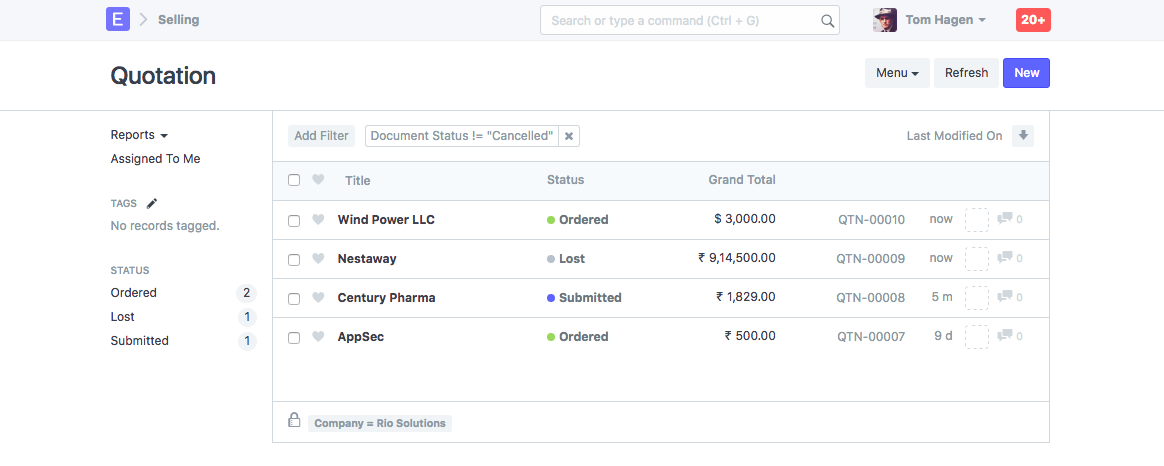Click the ERPNext home logo icon
Viewport: 1164px width, 466px height.
[x=118, y=19]
